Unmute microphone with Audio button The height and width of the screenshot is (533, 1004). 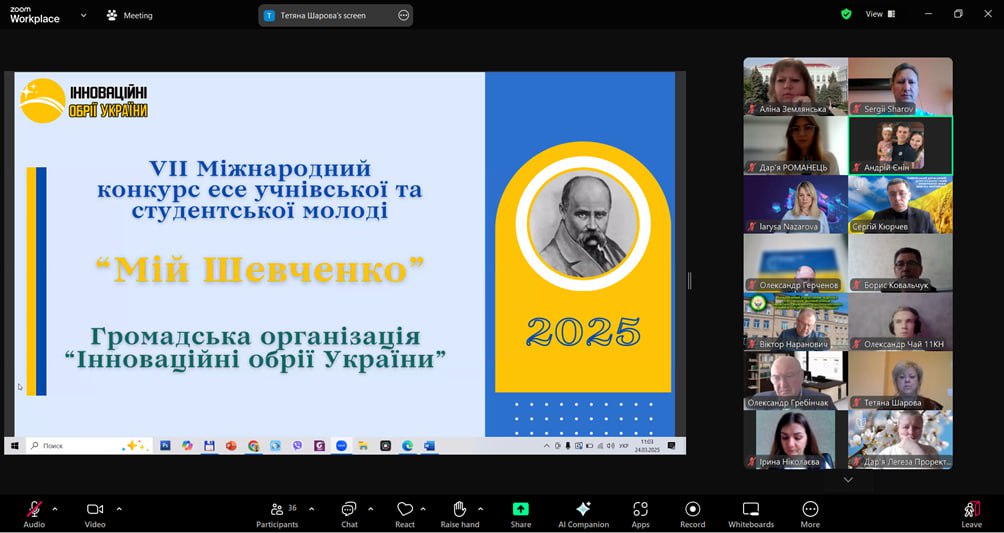34,514
